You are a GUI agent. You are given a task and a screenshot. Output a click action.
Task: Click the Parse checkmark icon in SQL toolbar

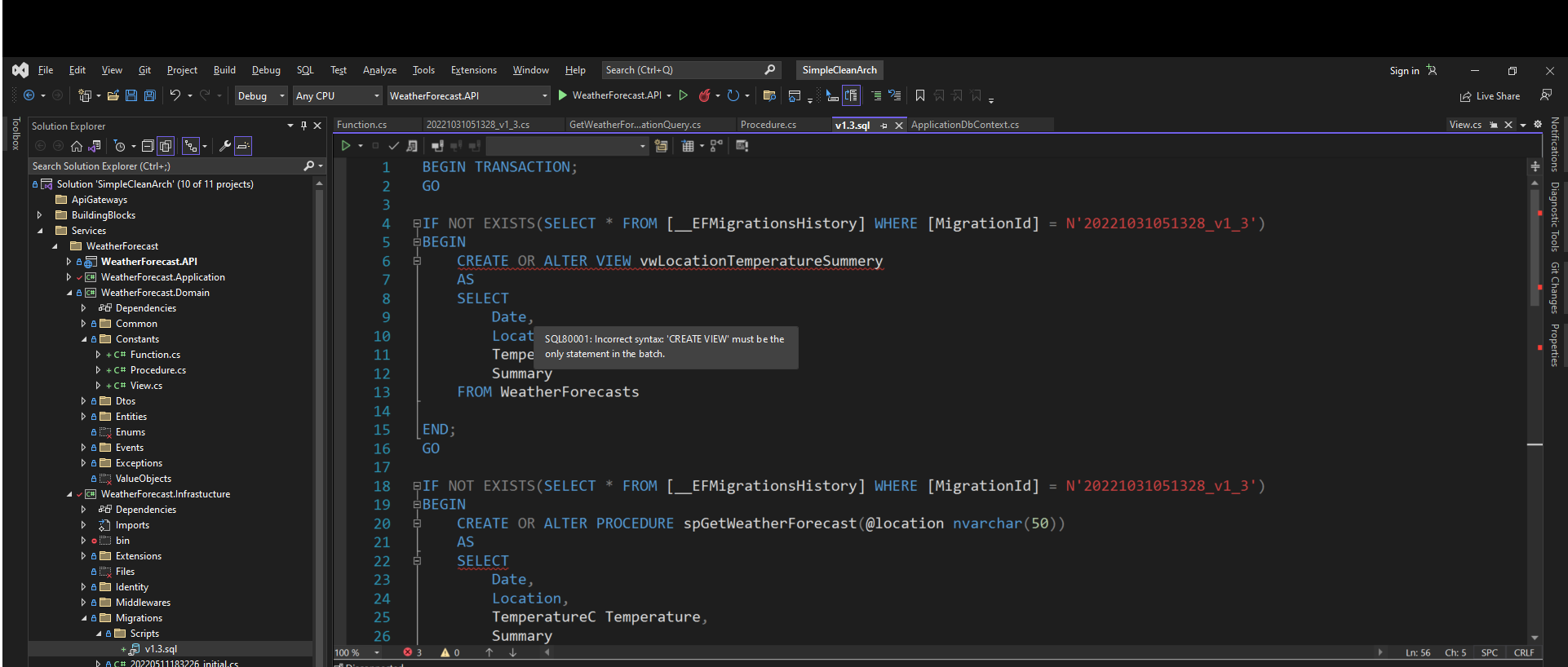(393, 146)
